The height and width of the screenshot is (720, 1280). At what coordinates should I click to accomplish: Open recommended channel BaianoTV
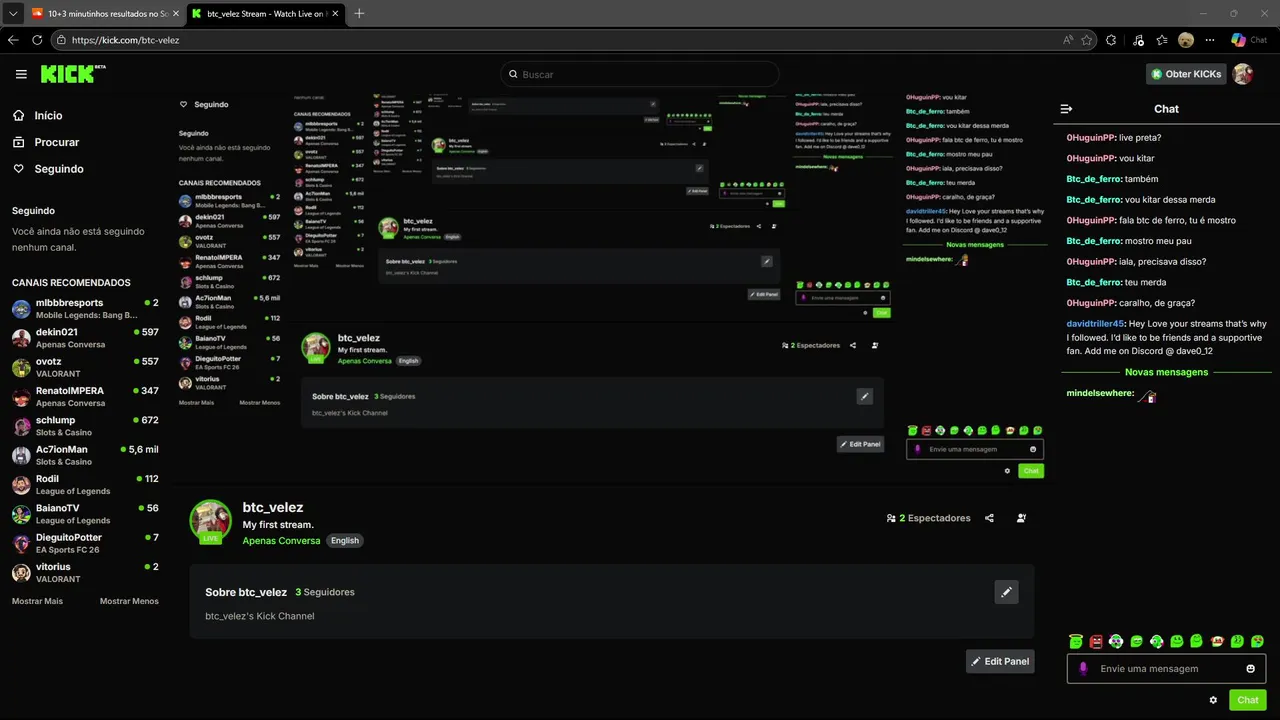85,514
